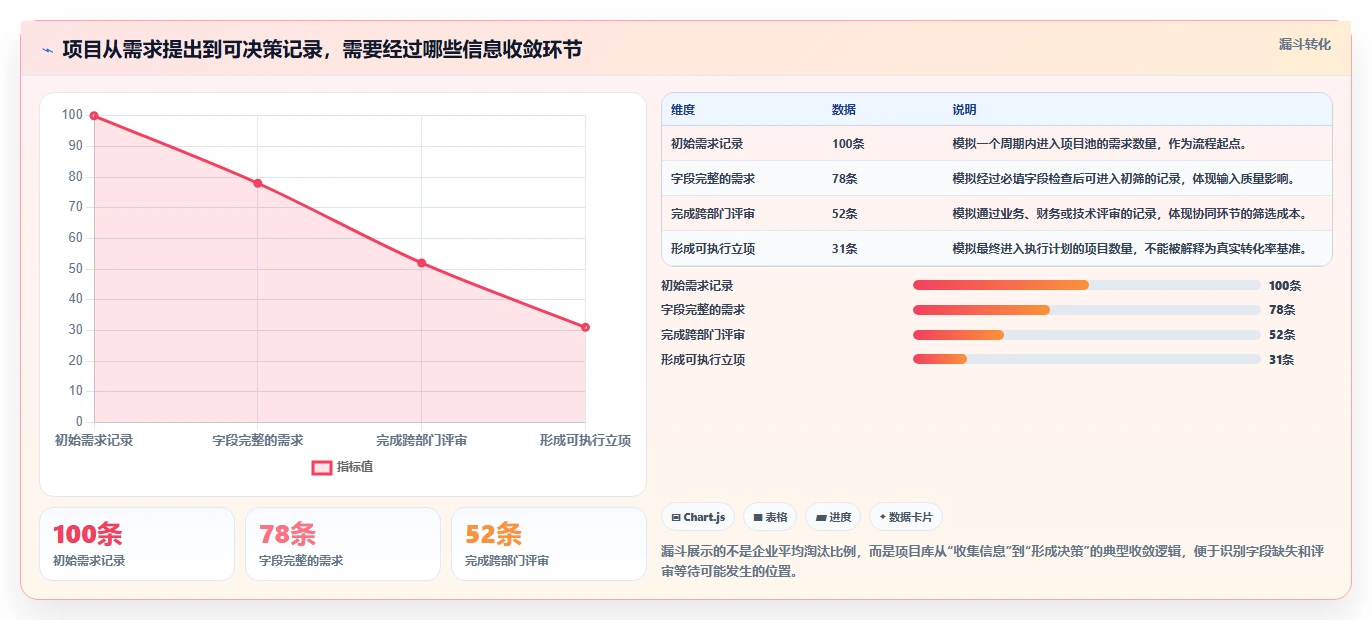This screenshot has width=1372, height=620.
Task: Click the y-axis tick label 50
Action: (x=75, y=269)
